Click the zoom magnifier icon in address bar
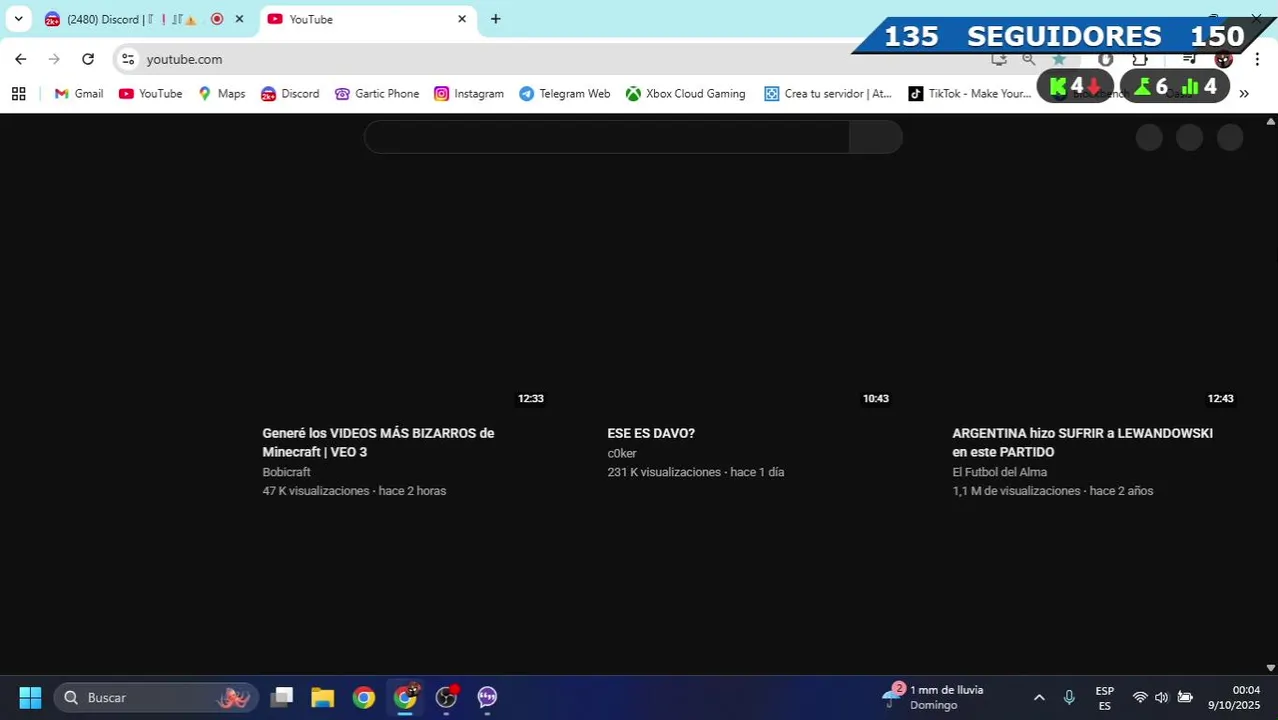 click(1029, 59)
